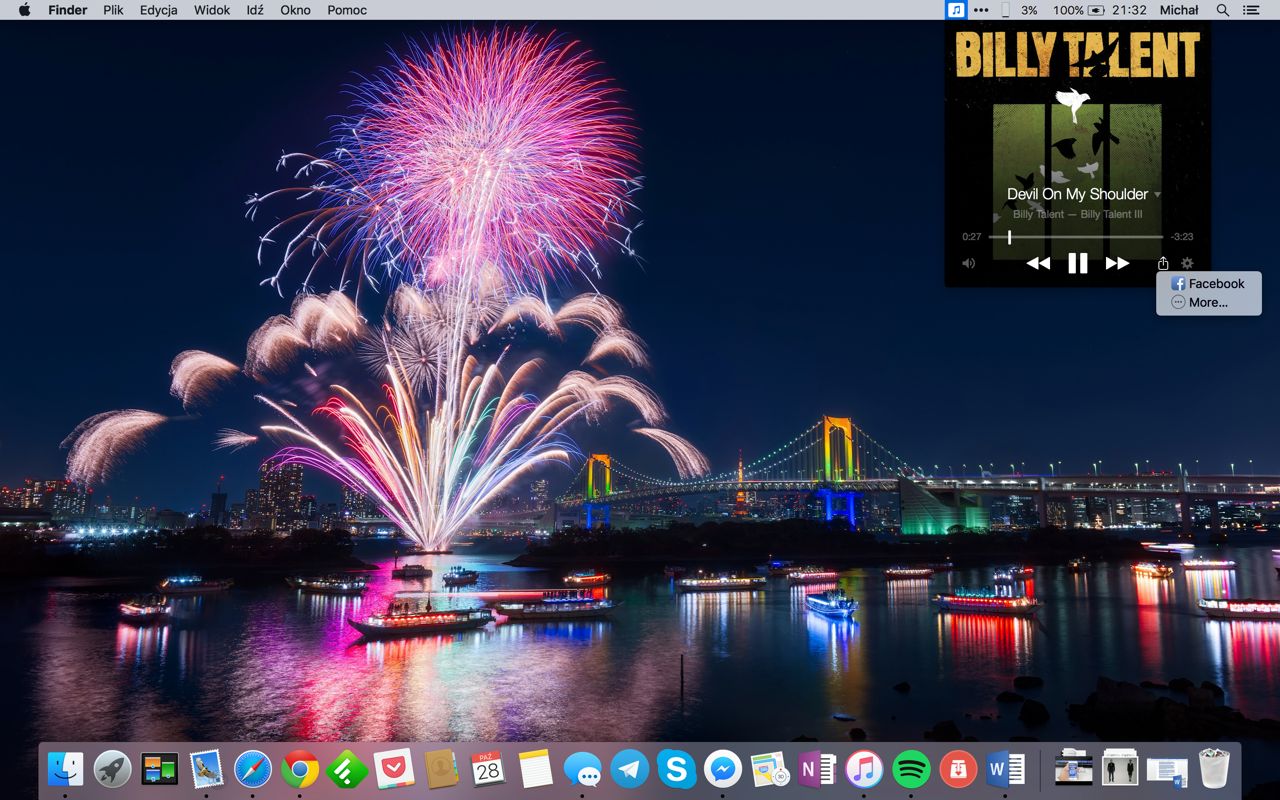
Task: Open Pocket in the Dock
Action: click(394, 769)
